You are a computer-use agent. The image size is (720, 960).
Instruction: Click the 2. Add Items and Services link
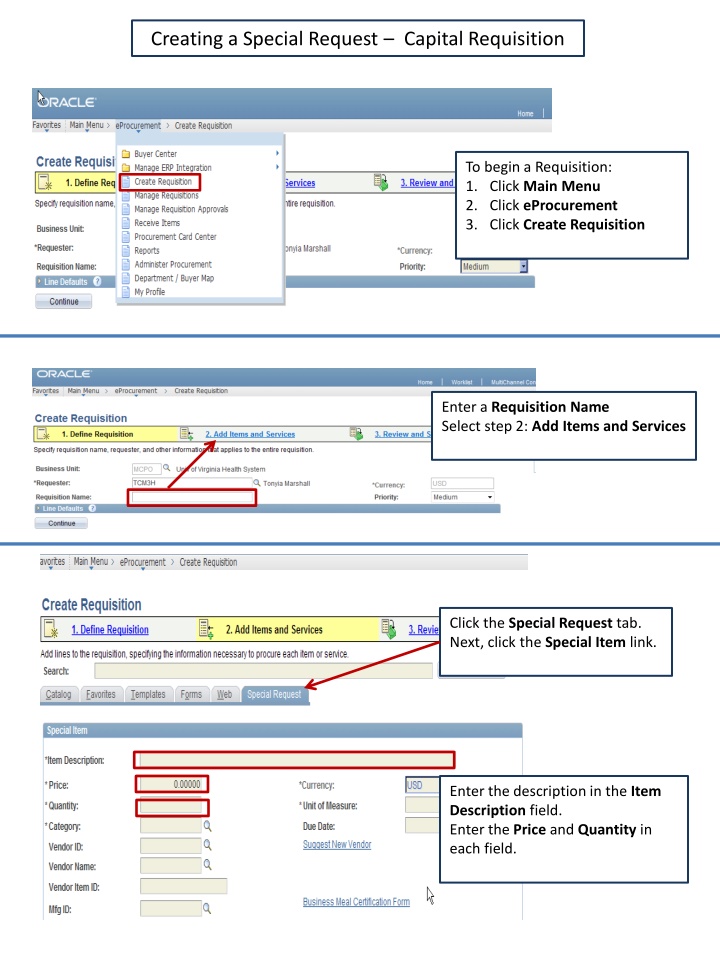point(250,434)
